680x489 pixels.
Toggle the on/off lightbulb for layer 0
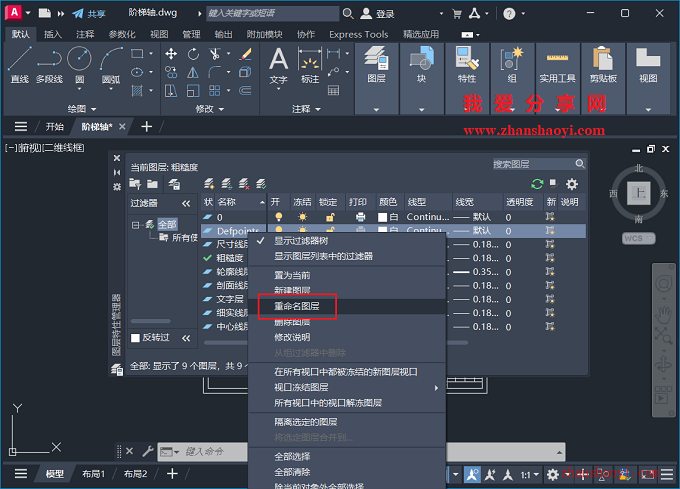pyautogui.click(x=279, y=217)
